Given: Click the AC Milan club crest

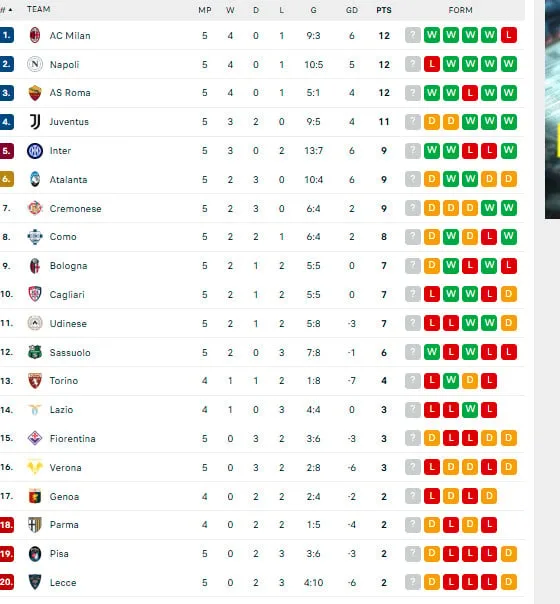Looking at the screenshot, I should coord(35,35).
